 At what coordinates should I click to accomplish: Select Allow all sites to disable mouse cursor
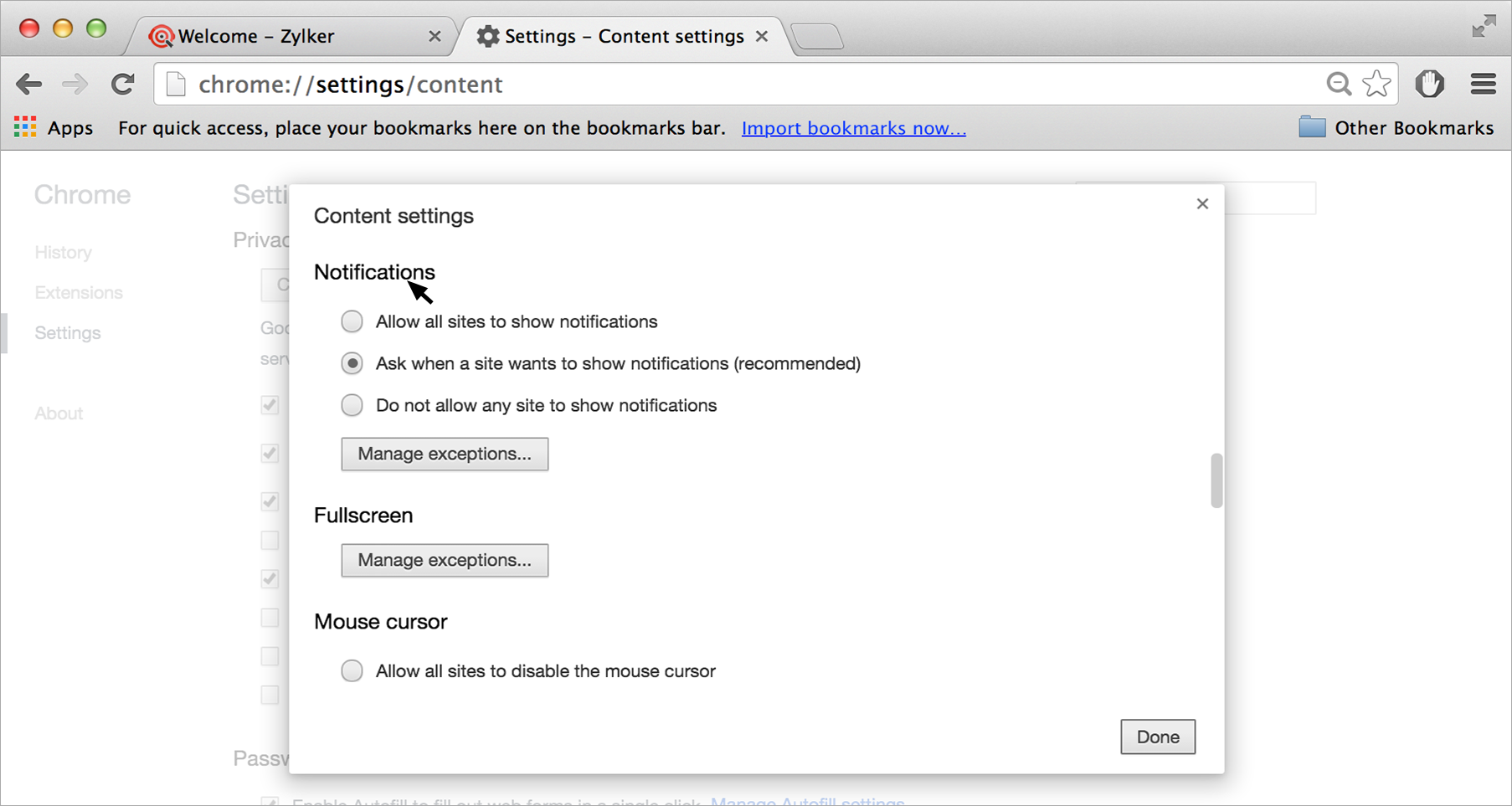point(352,671)
